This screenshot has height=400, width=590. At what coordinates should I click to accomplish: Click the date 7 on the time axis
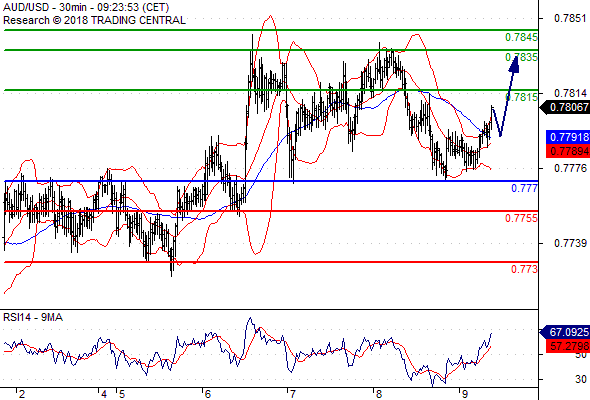pos(293,394)
